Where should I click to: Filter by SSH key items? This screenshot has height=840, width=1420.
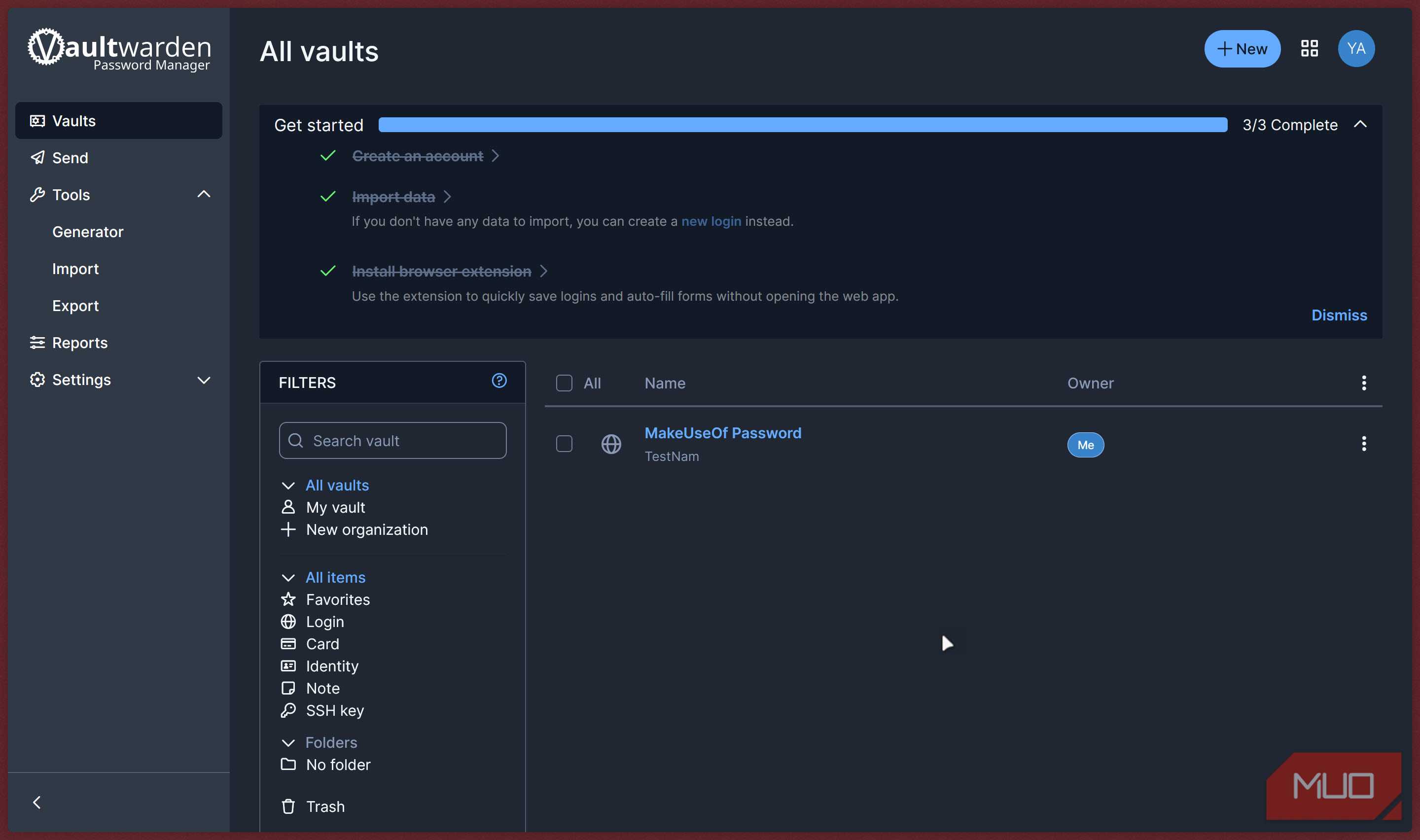334,710
